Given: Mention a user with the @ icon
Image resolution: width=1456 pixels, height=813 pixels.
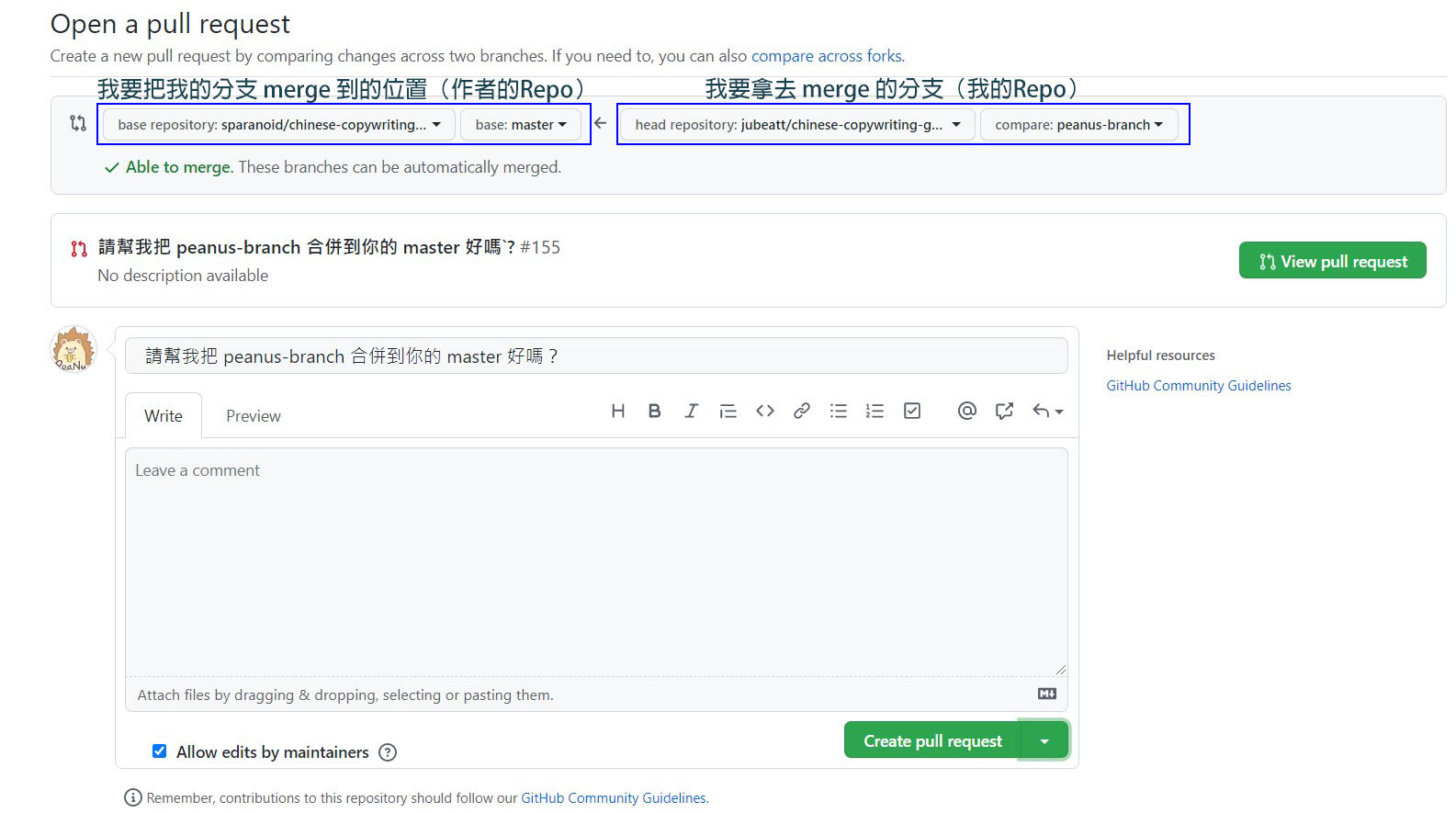Looking at the screenshot, I should [x=966, y=411].
